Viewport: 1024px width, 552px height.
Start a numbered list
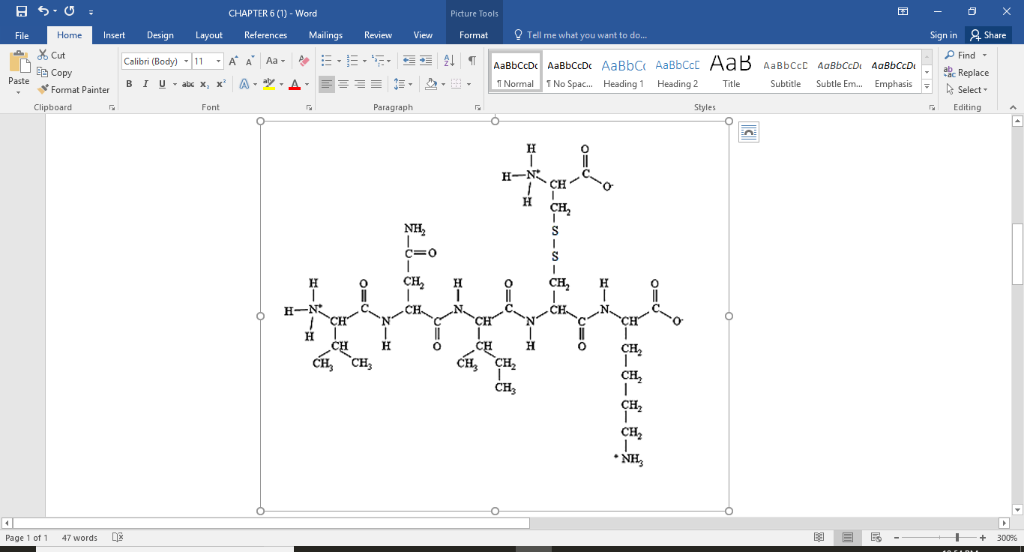click(353, 61)
